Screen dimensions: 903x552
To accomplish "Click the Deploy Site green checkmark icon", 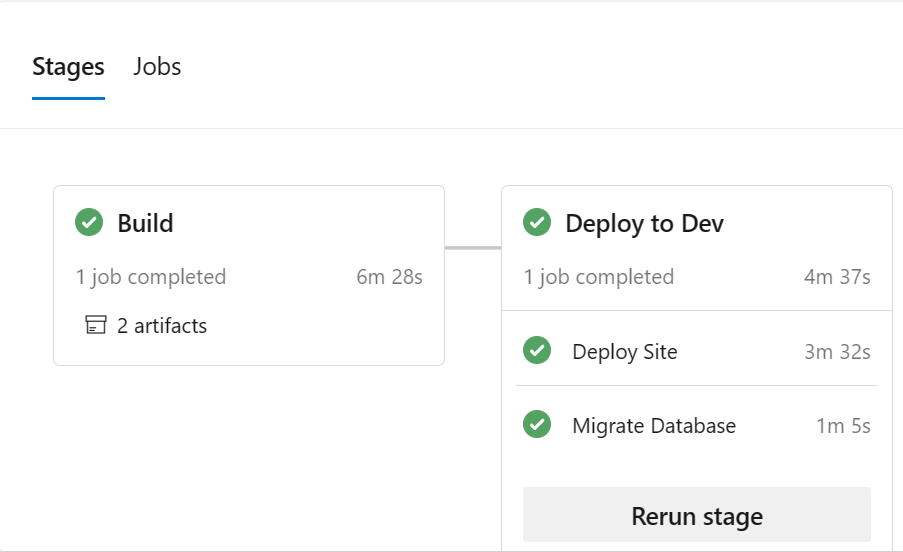I will point(537,351).
